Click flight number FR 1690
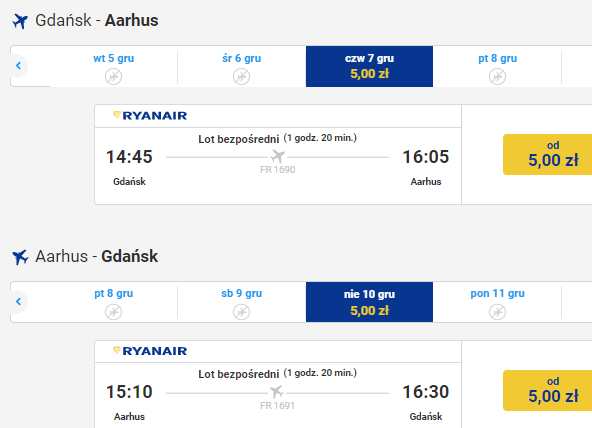Viewport: 592px width, 428px height. [x=278, y=170]
